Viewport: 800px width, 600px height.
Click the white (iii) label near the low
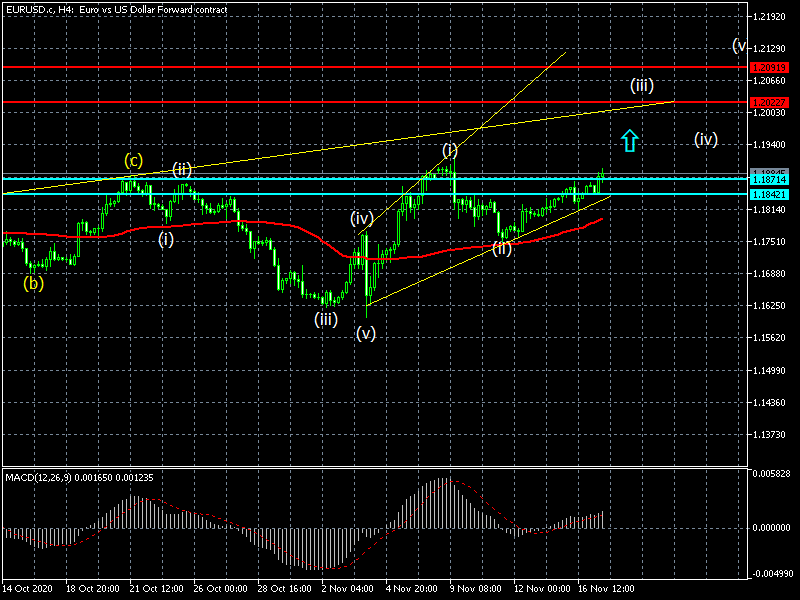coord(325,320)
